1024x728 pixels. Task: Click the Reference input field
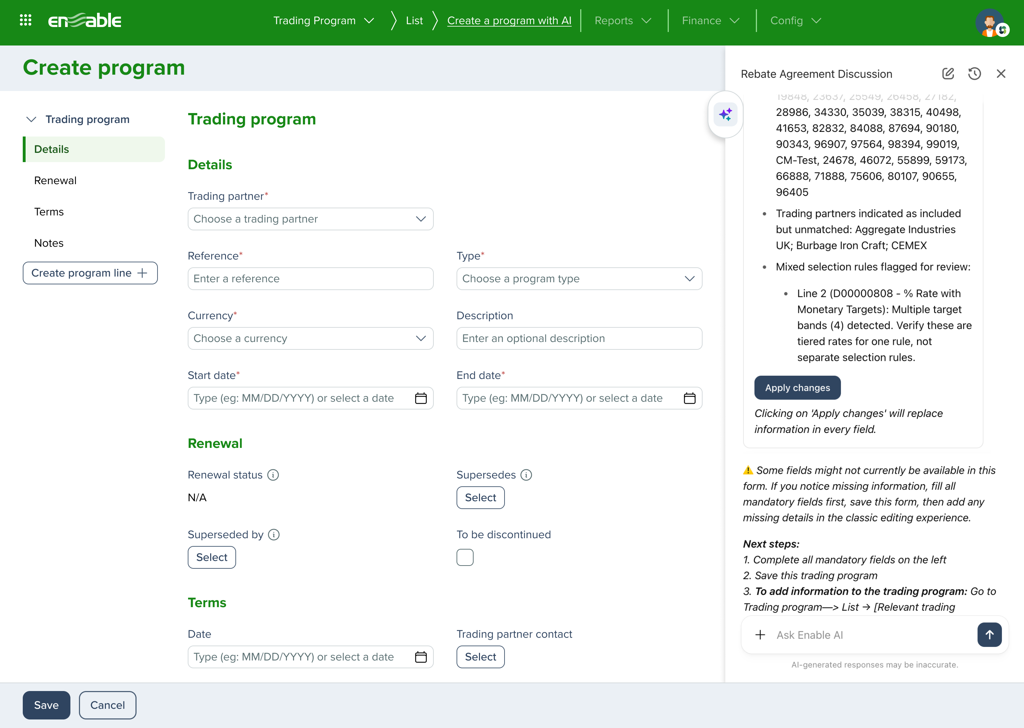(310, 279)
